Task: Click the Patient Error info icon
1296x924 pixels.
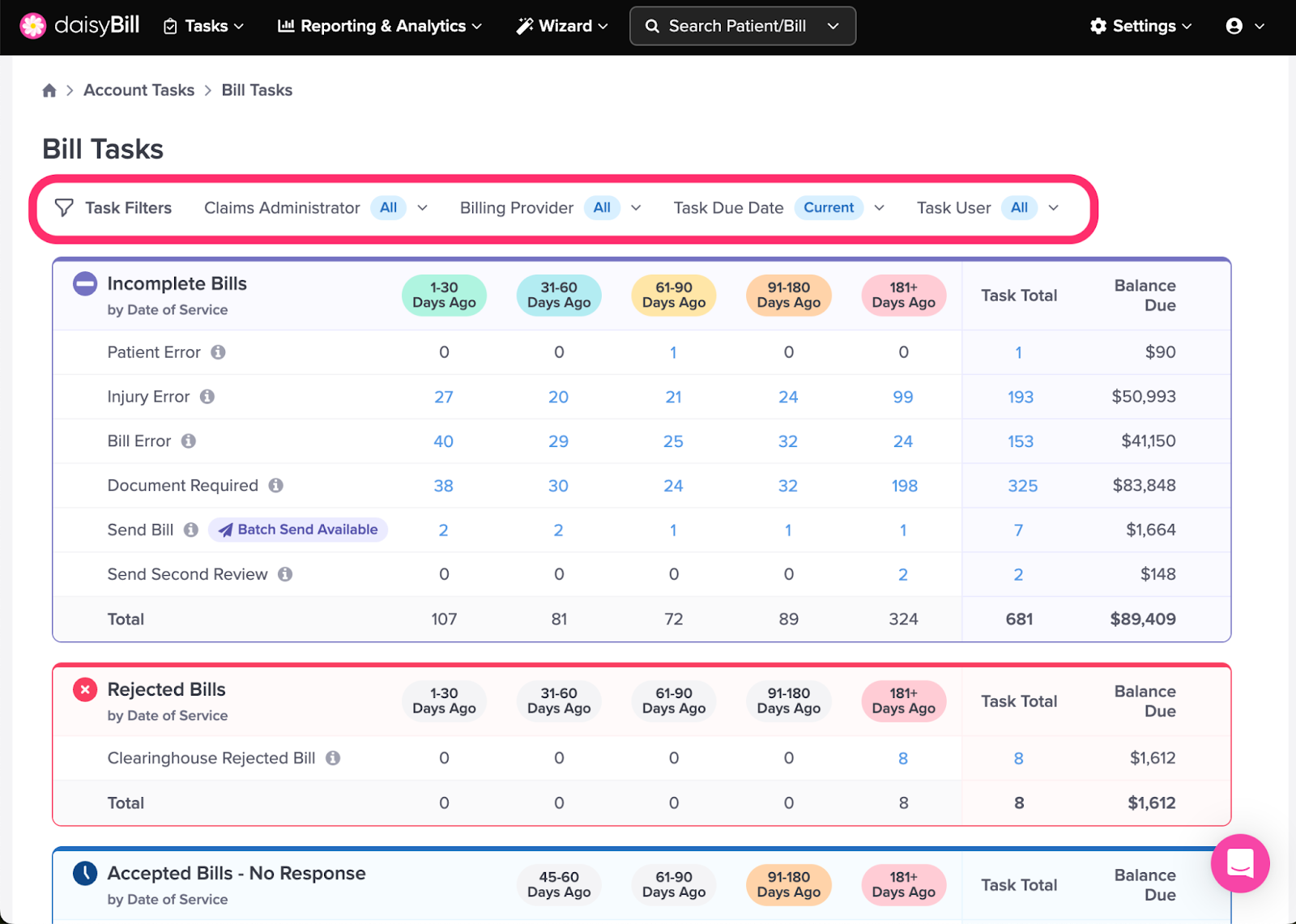Action: [x=218, y=352]
